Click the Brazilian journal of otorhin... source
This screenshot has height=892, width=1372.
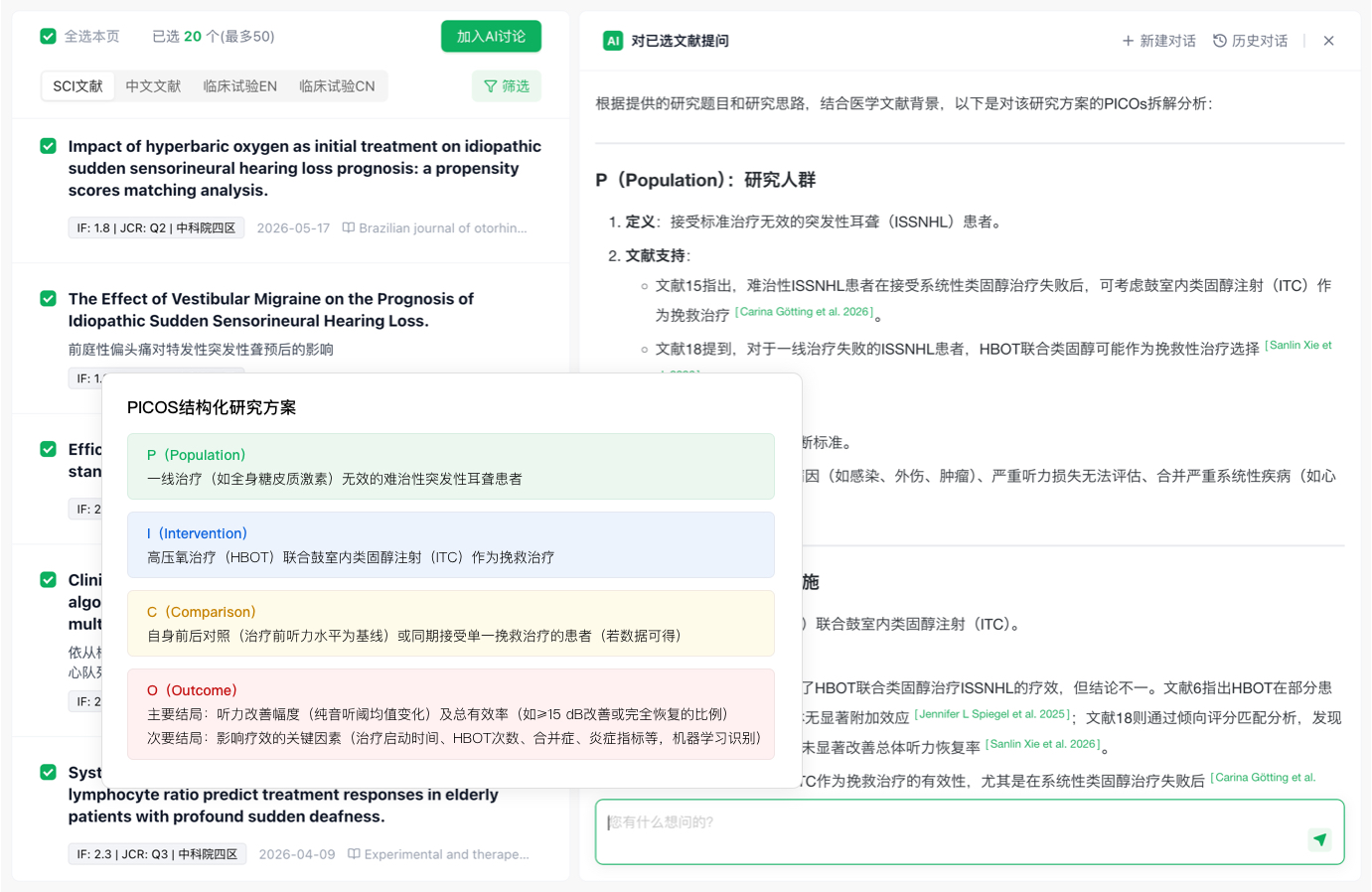(443, 228)
